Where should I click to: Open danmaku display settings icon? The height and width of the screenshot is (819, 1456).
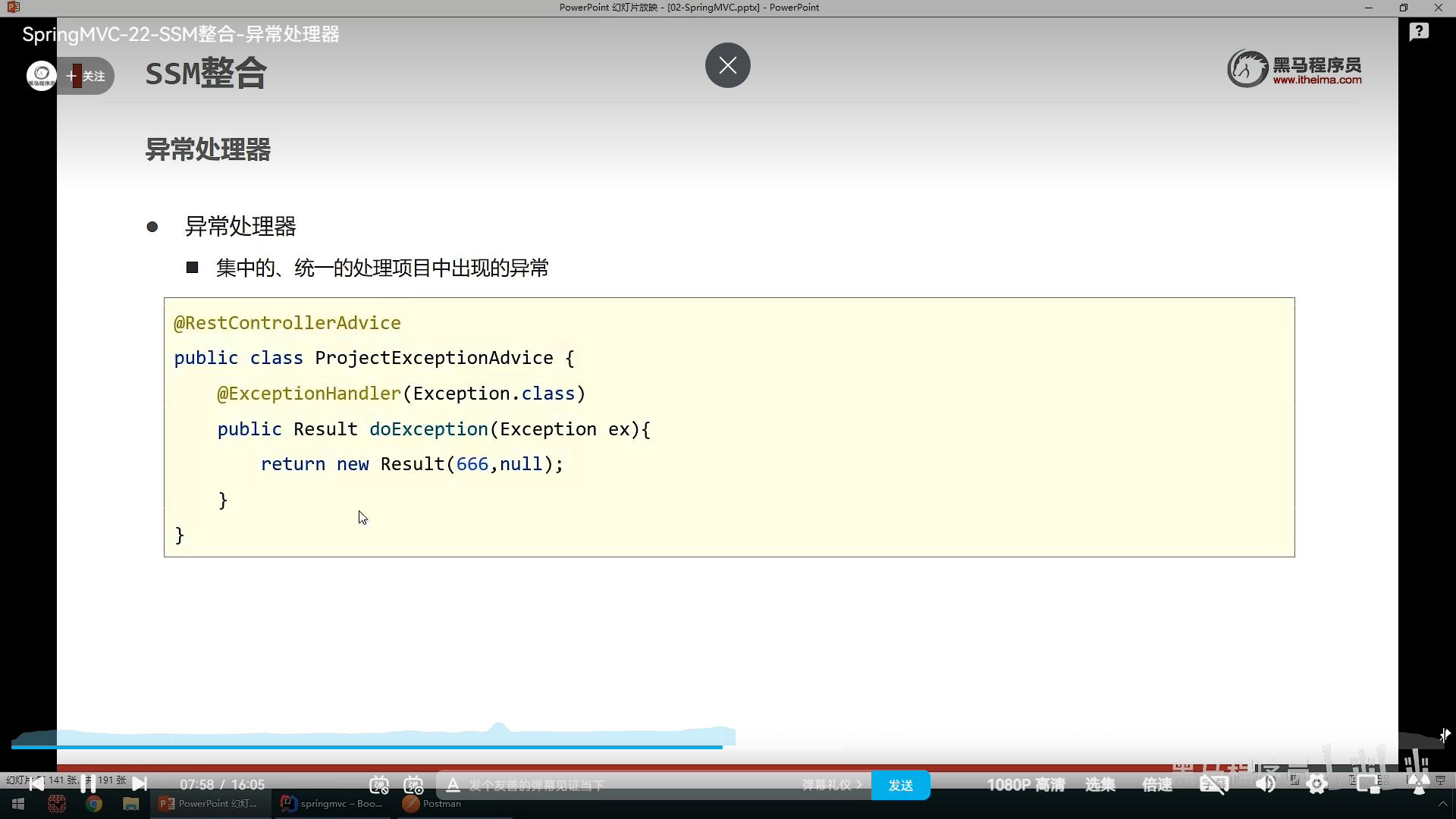(x=413, y=785)
